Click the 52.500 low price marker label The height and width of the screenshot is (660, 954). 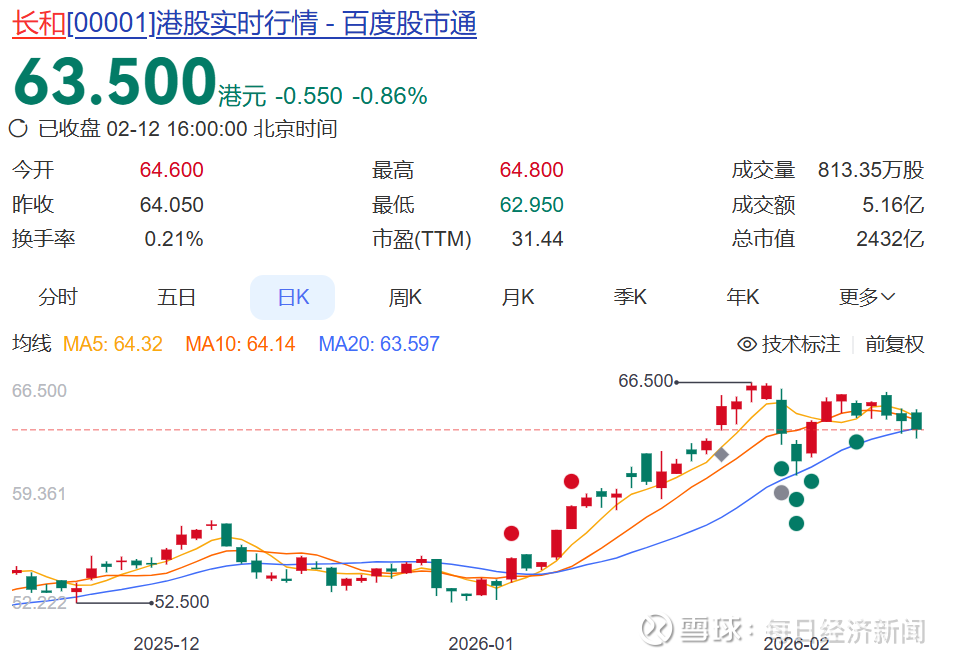click(x=182, y=602)
